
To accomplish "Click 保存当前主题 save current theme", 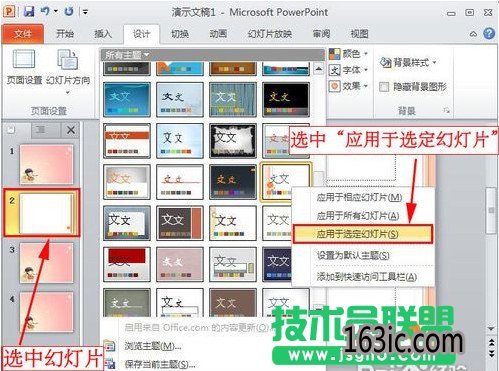I will tap(160, 364).
